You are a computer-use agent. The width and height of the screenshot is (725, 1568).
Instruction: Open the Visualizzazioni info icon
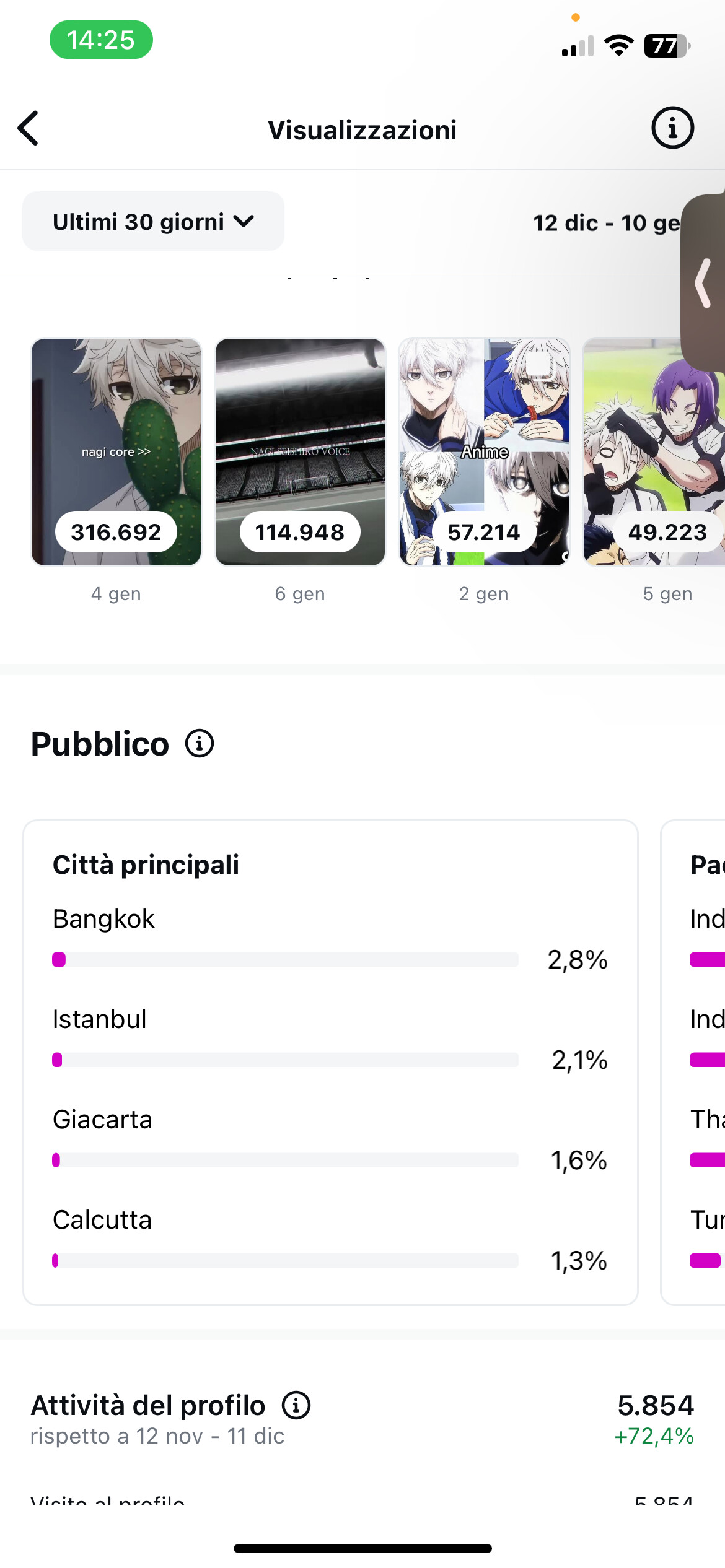[672, 128]
